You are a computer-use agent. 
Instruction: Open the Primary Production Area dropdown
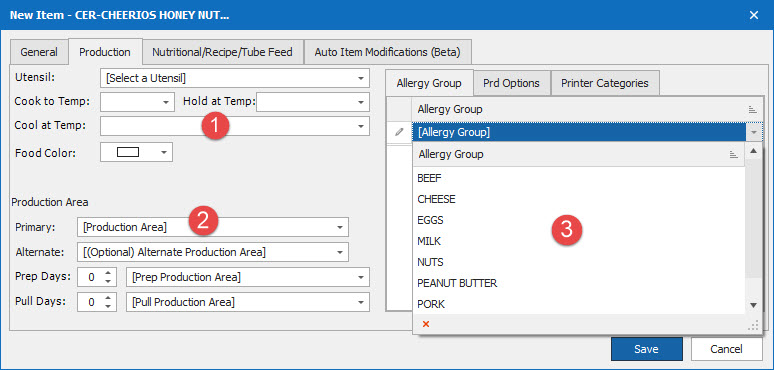coord(340,227)
